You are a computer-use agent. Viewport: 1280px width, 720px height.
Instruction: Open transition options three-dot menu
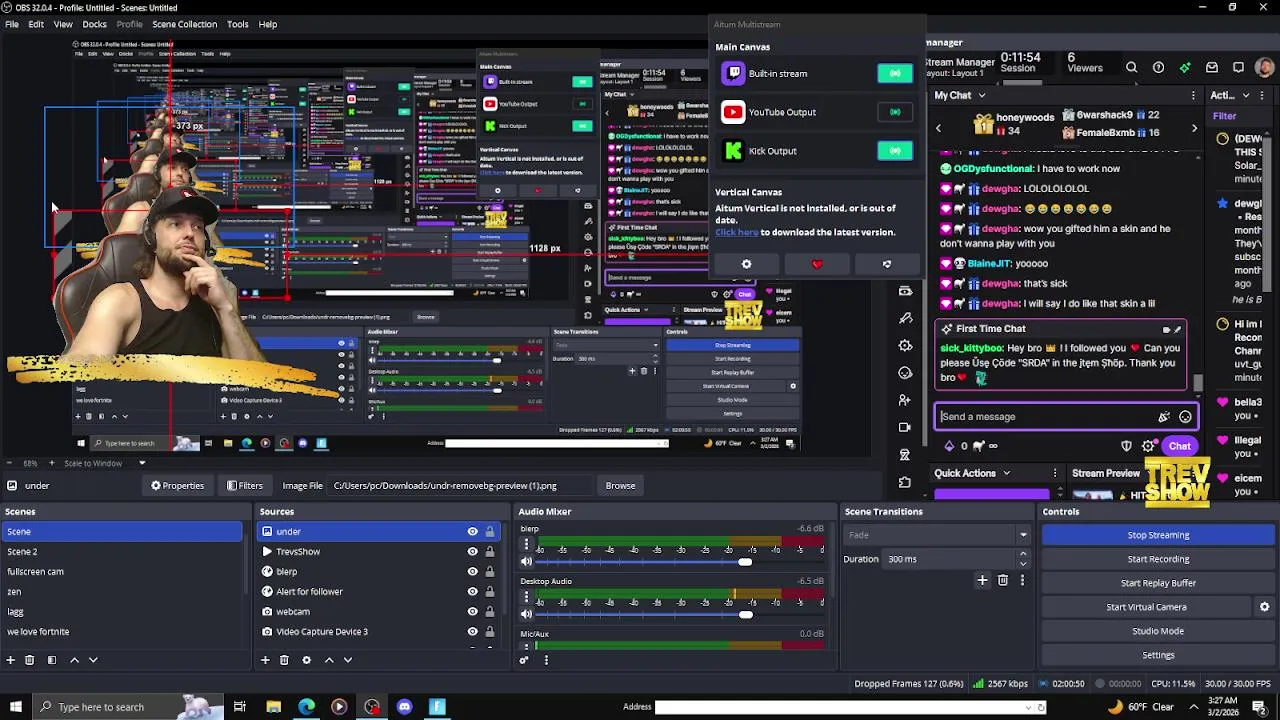coord(1022,580)
